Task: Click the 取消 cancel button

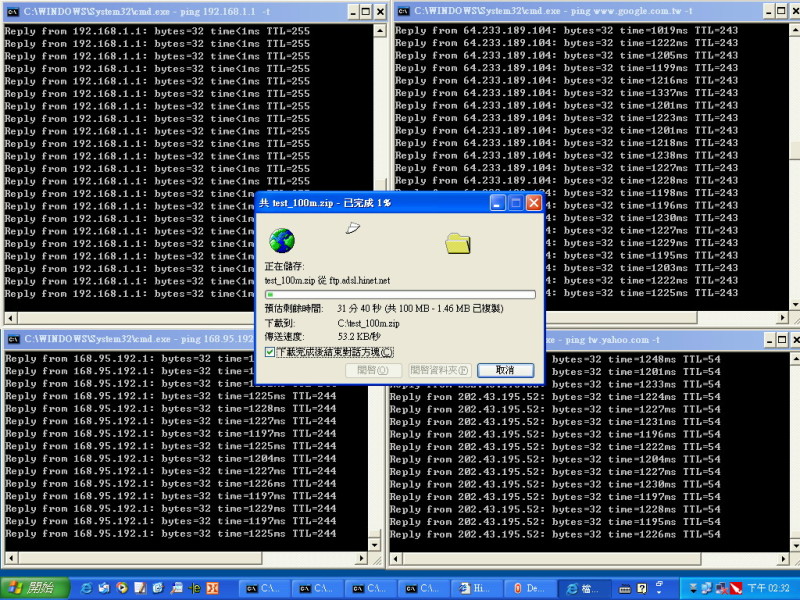Action: pos(505,370)
